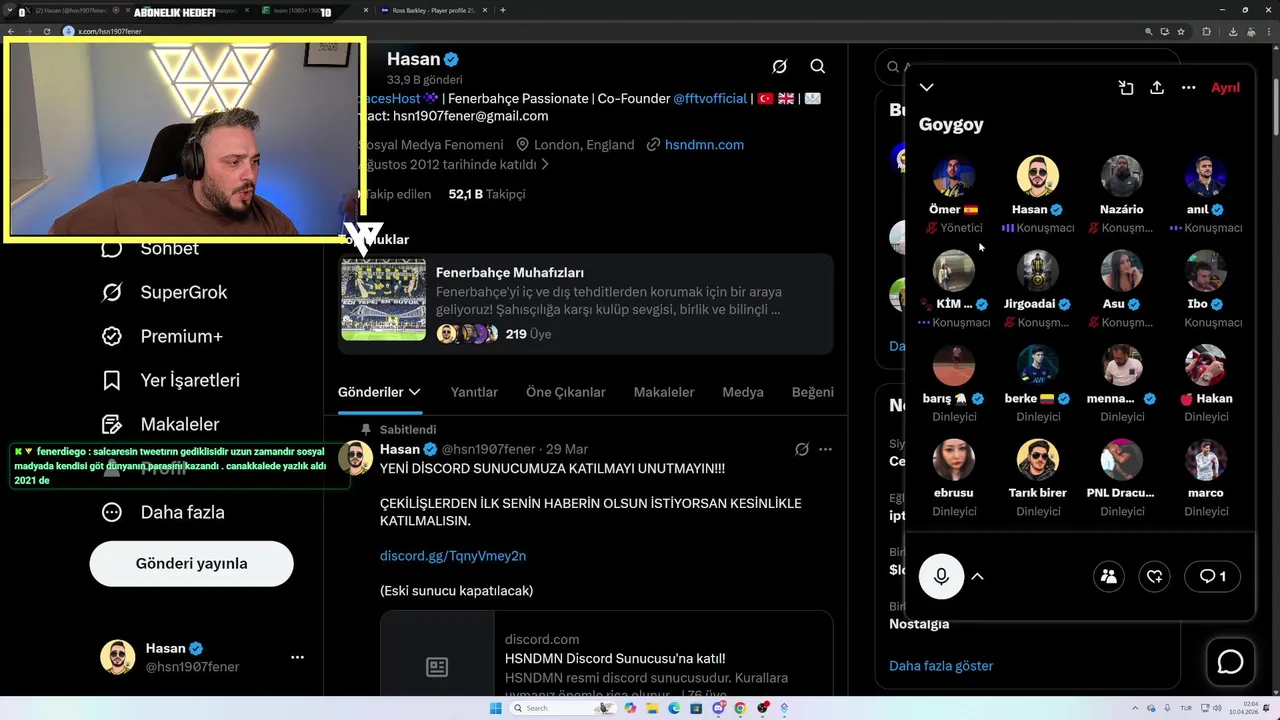Open Daha fazla menu in sidebar
This screenshot has height=720, width=1280.
click(162, 512)
